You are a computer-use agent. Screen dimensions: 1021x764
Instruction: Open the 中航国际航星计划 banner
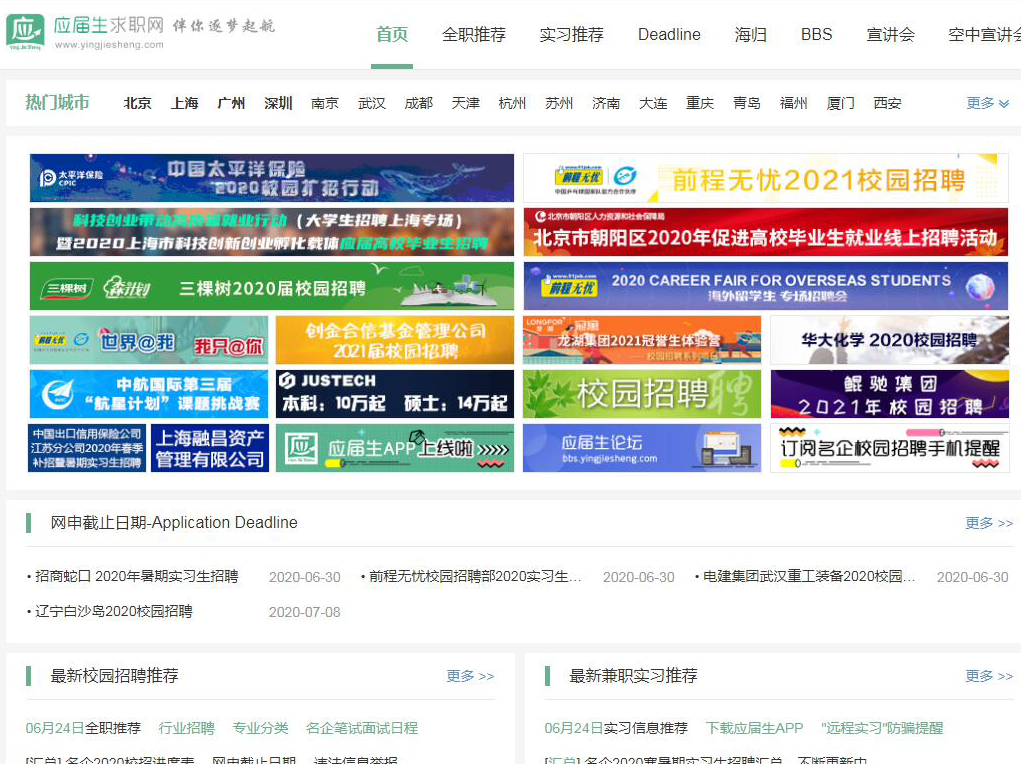coord(148,394)
